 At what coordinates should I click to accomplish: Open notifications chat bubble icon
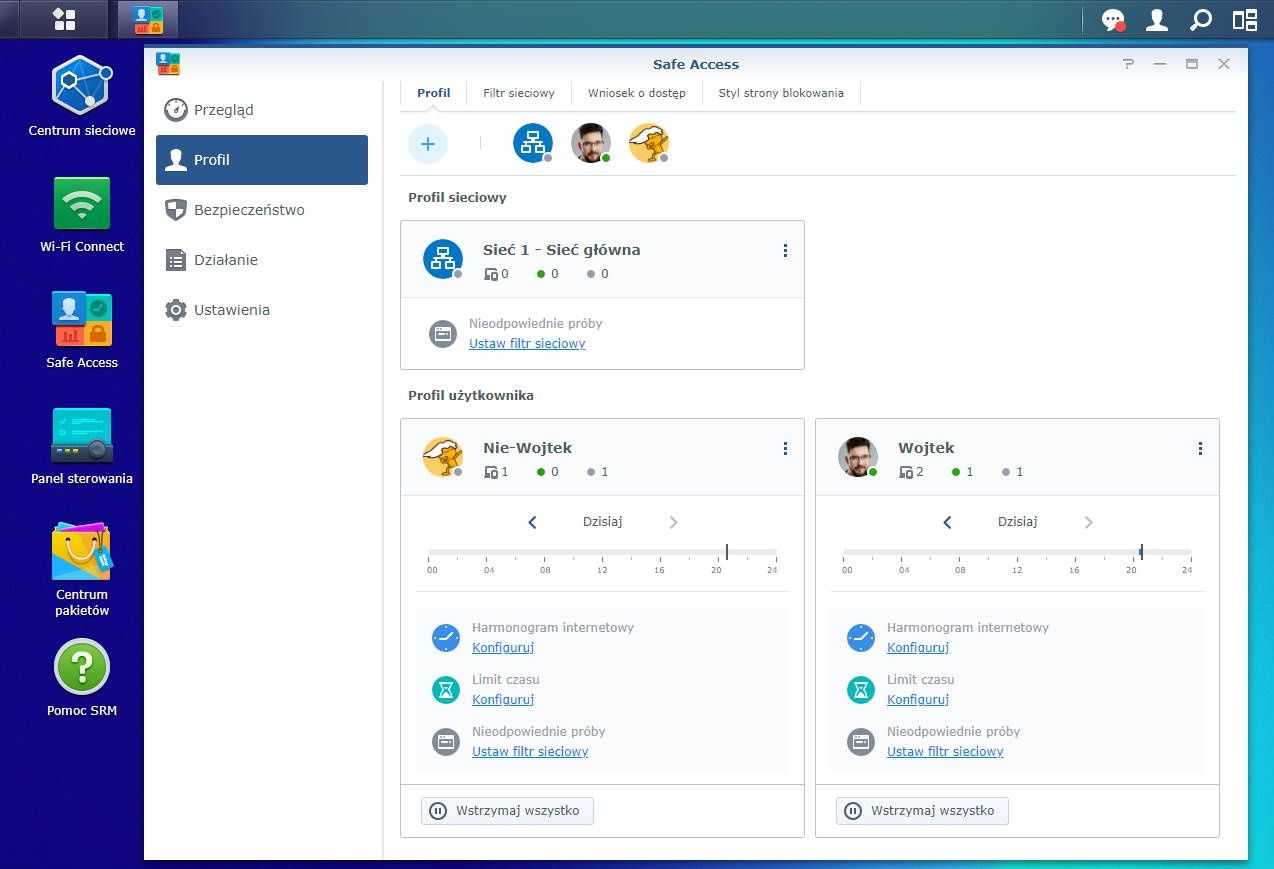1113,20
